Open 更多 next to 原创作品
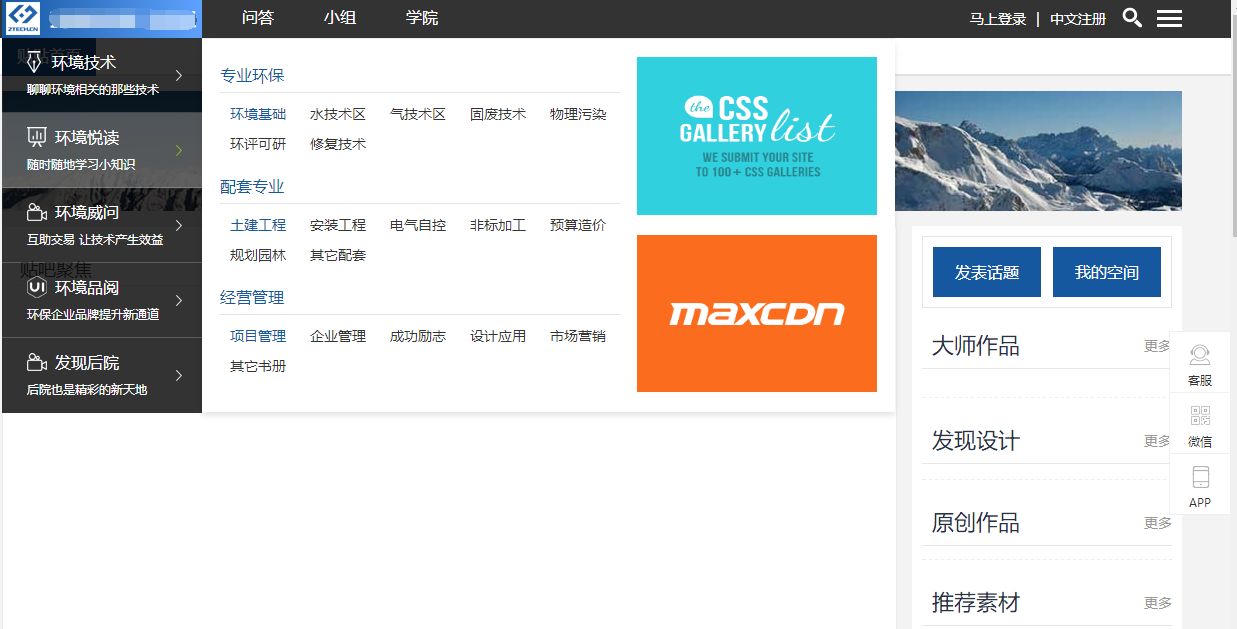Screen dimensions: 1237x629 [x=1158, y=523]
